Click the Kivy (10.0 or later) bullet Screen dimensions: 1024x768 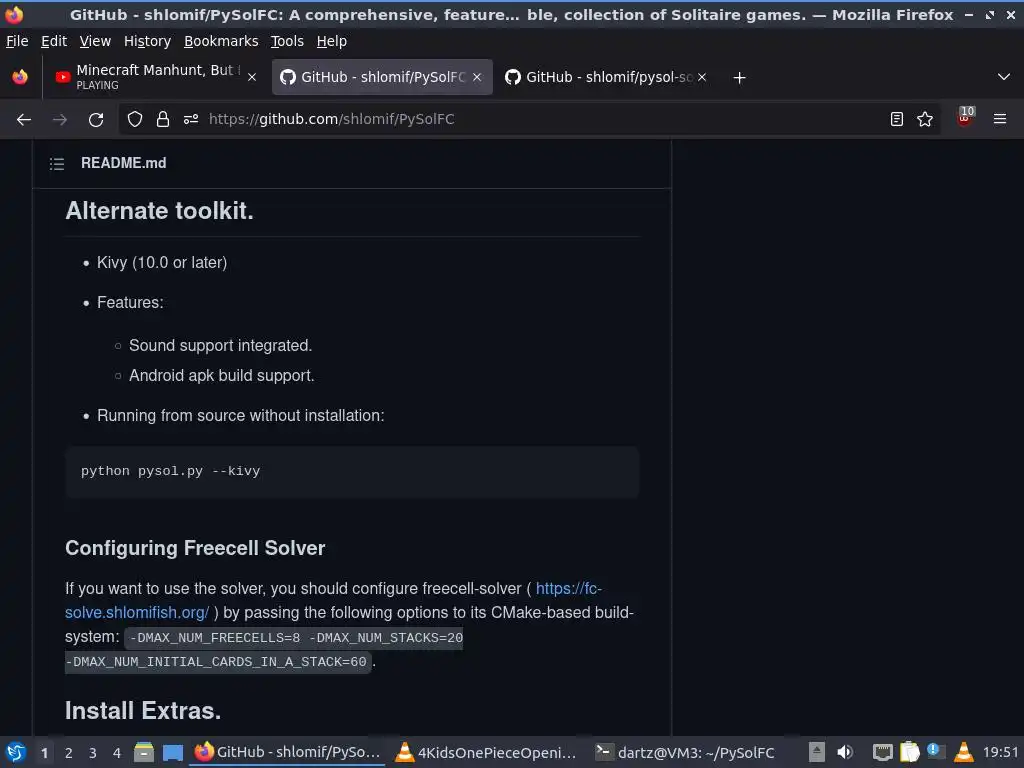point(162,263)
